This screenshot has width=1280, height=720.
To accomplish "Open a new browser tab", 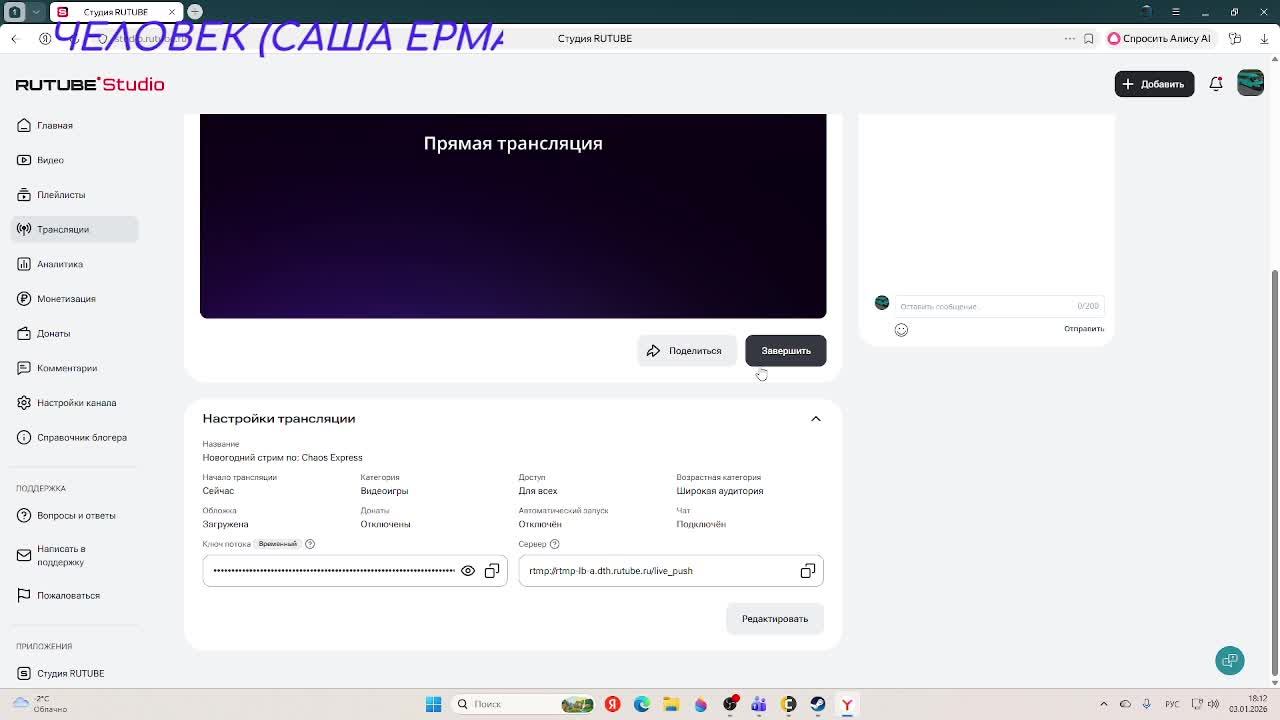I will (195, 12).
